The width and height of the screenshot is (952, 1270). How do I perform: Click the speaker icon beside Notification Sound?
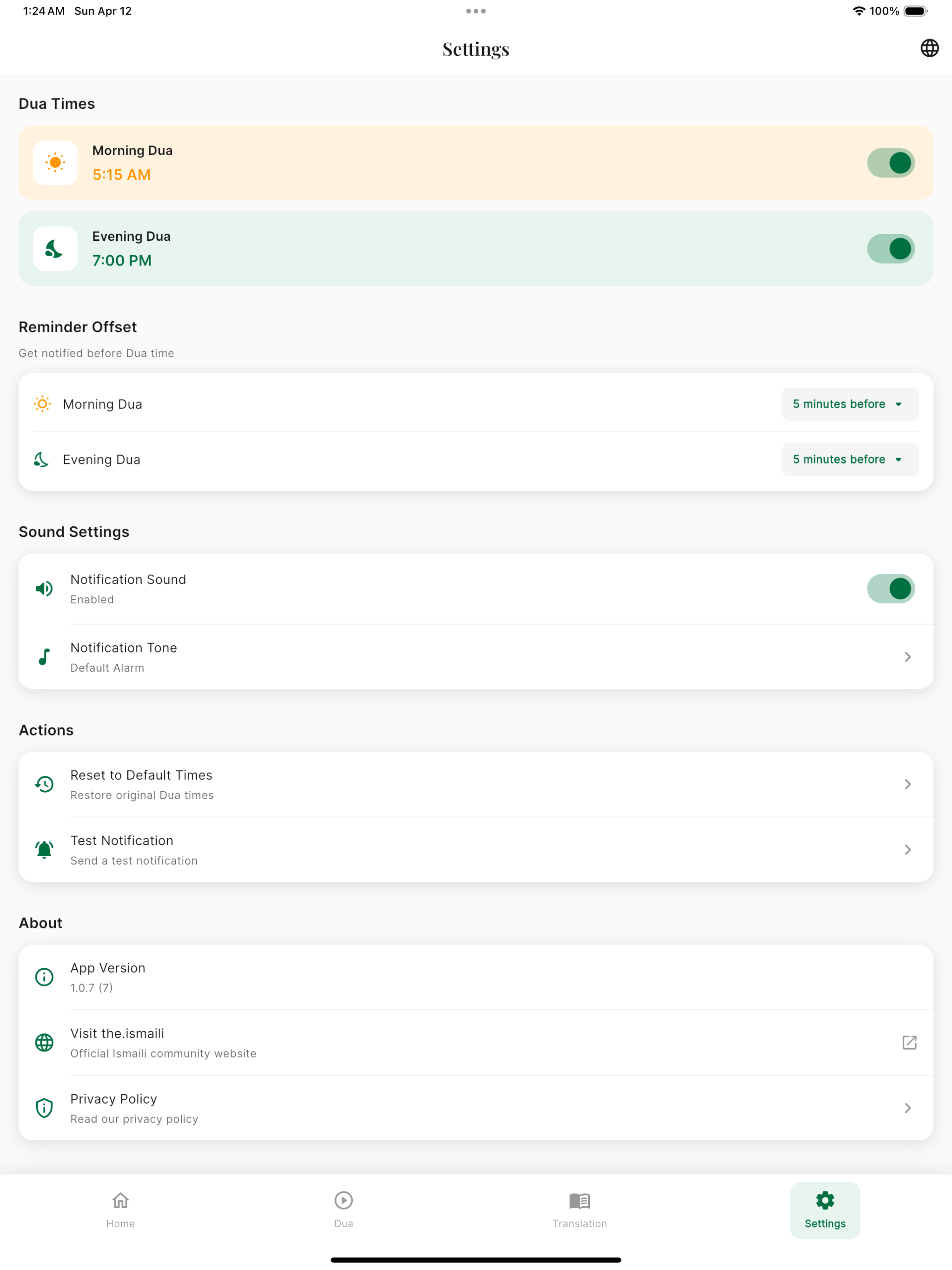[x=44, y=589]
